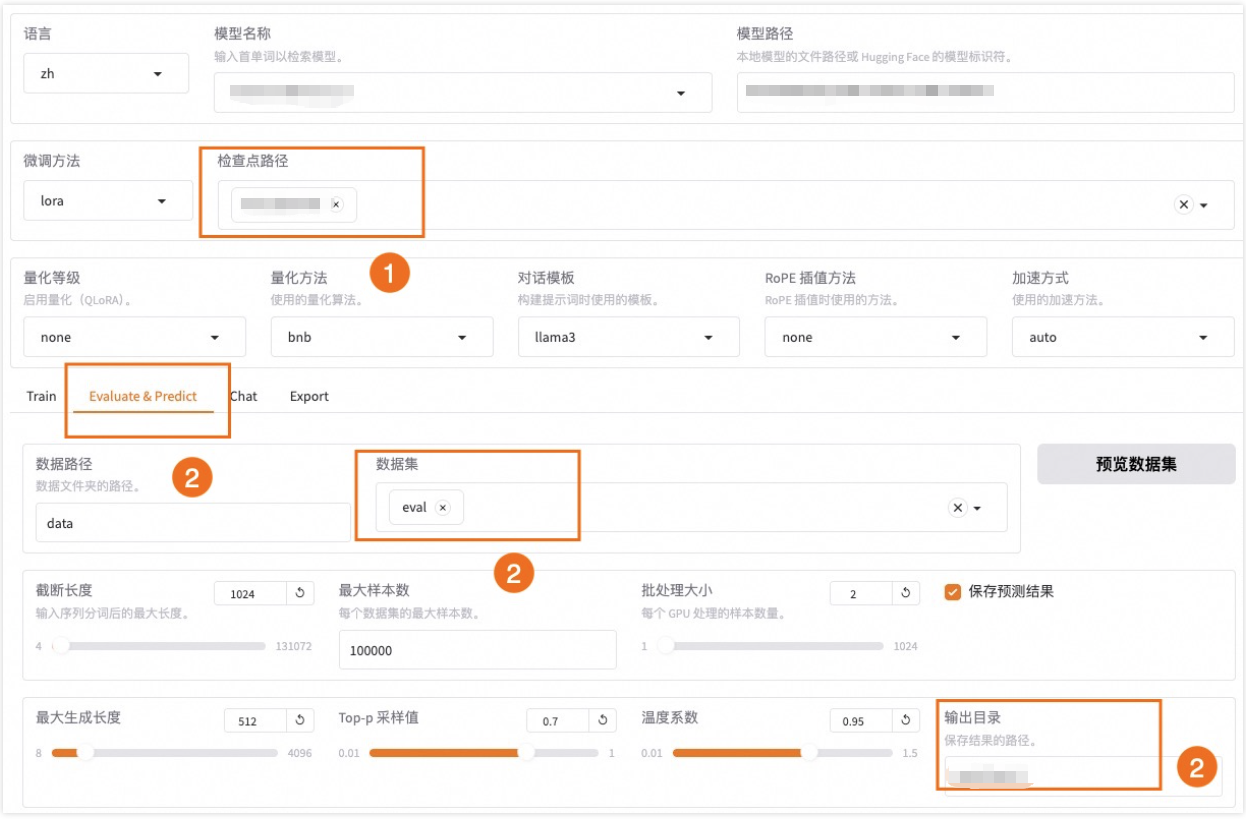Open the chat template llama3 dropdown
The height and width of the screenshot is (819, 1246).
pos(629,337)
